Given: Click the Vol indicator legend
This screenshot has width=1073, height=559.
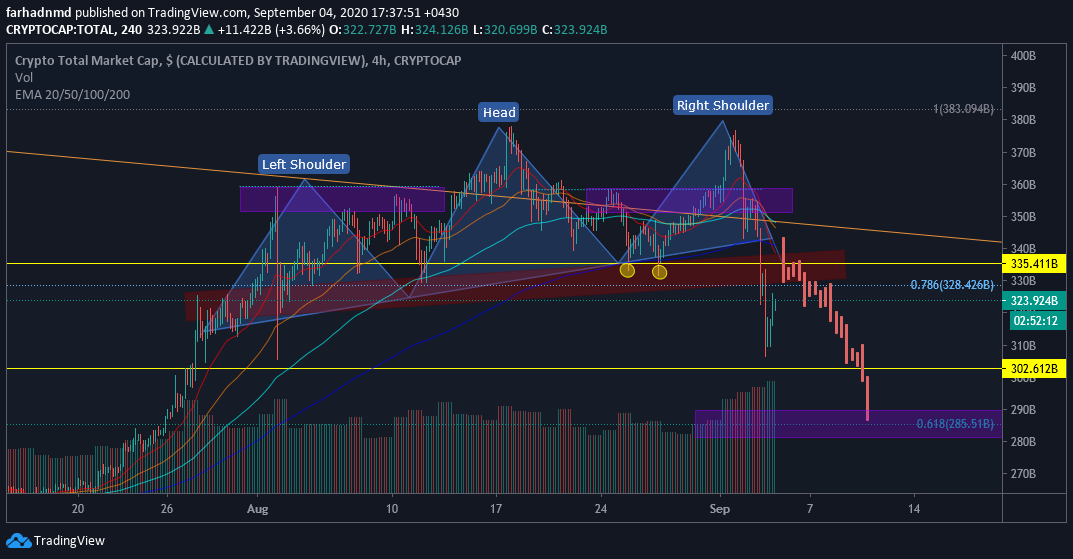Looking at the screenshot, I should (x=24, y=77).
